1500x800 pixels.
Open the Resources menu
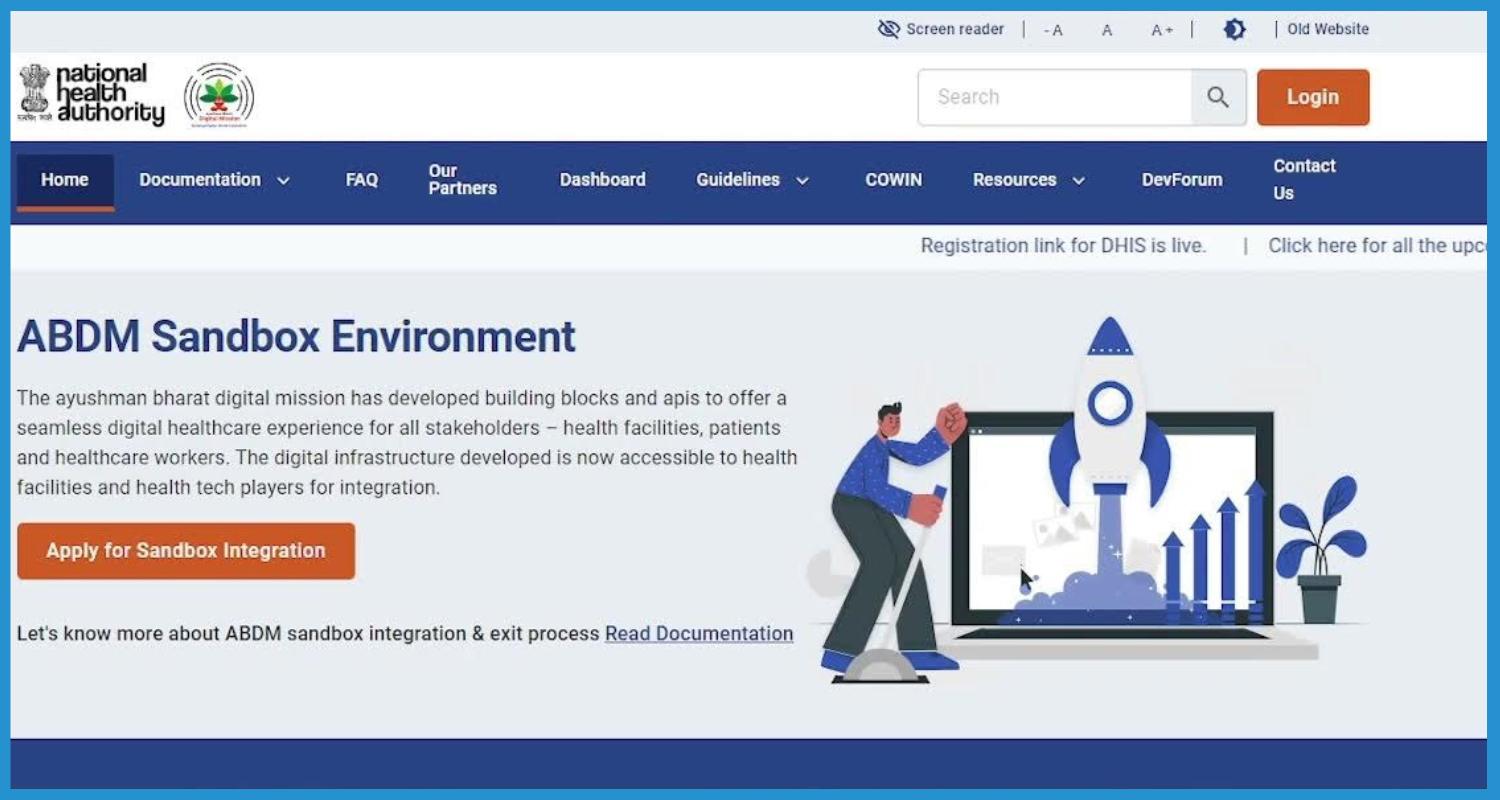point(1015,180)
